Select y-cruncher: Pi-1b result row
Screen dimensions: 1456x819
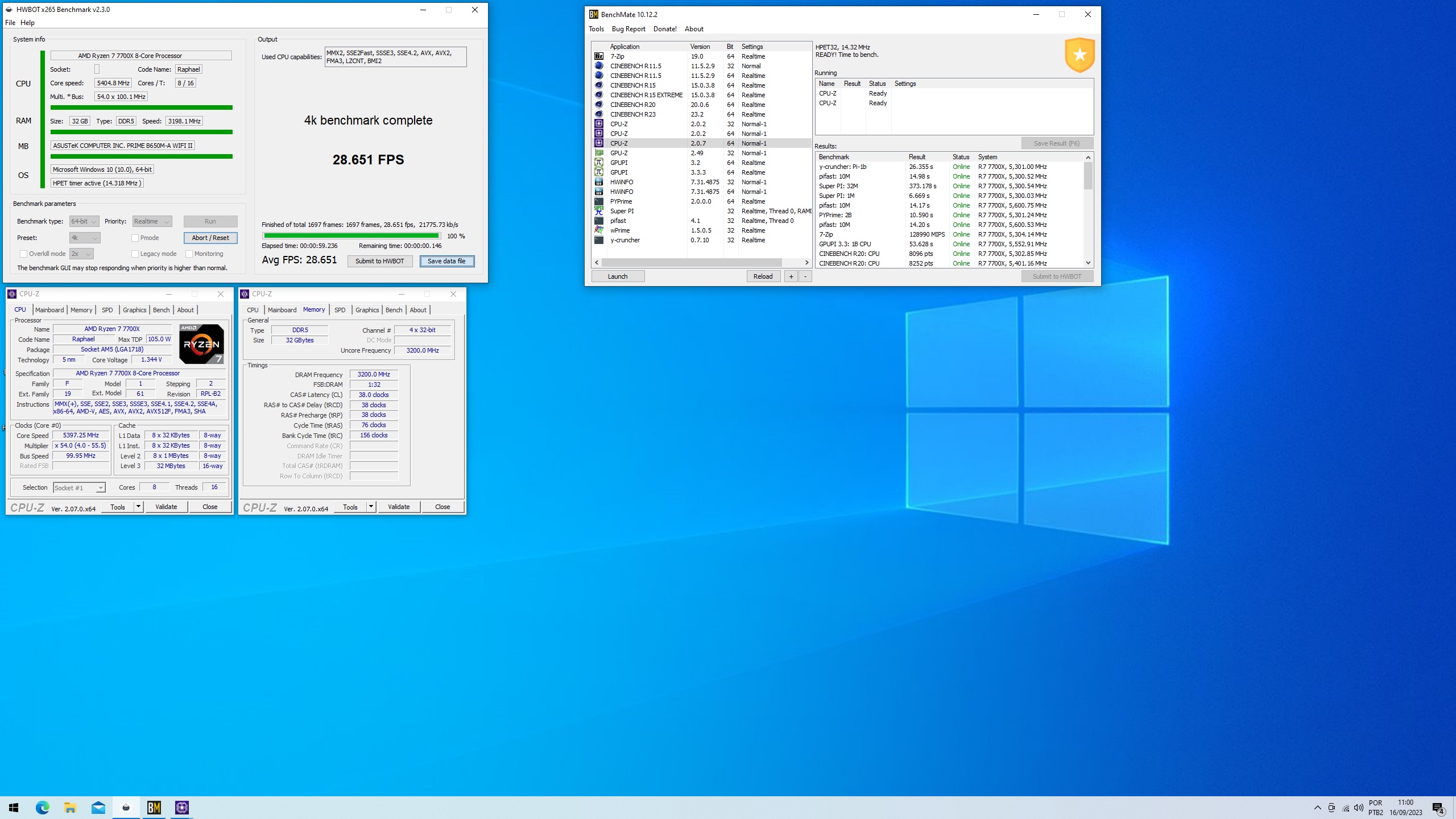click(x=950, y=167)
